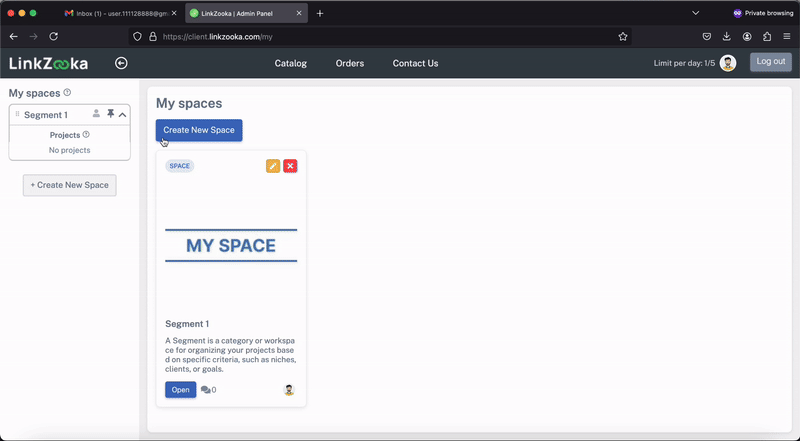
Task: Click the sidebar collapse arrow icon beside logo
Action: (x=121, y=63)
